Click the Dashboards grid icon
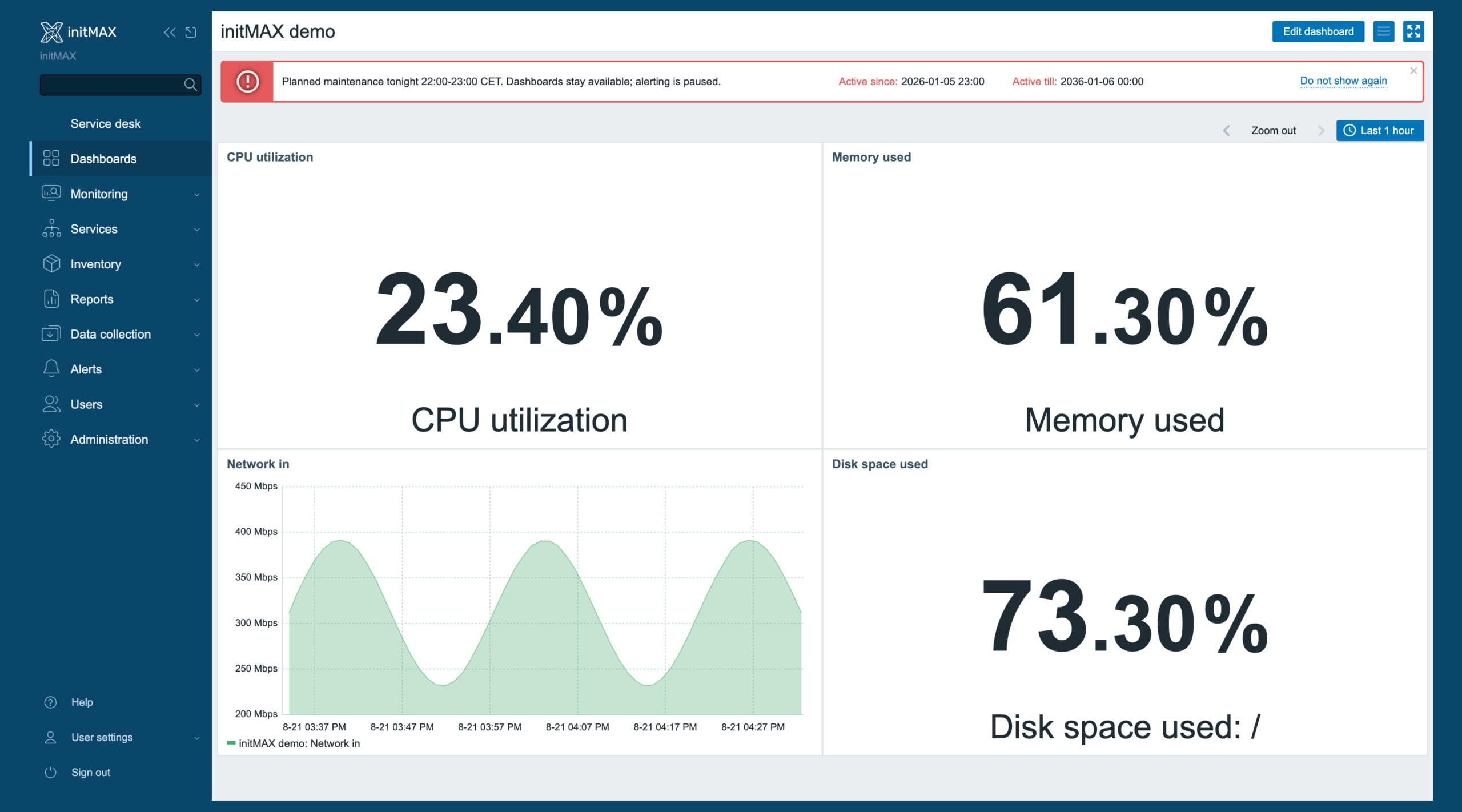Screen dimensions: 1462x812 [x=51, y=158]
